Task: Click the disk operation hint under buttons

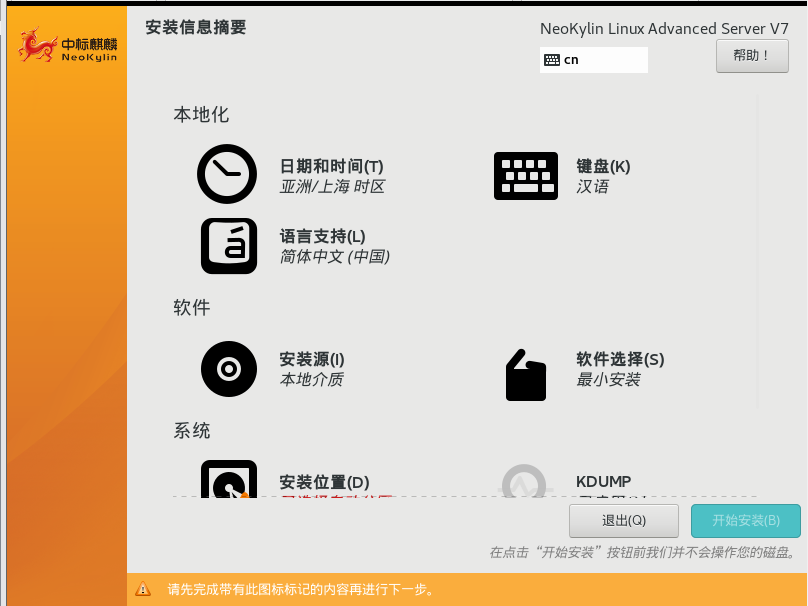Action: tap(643, 553)
